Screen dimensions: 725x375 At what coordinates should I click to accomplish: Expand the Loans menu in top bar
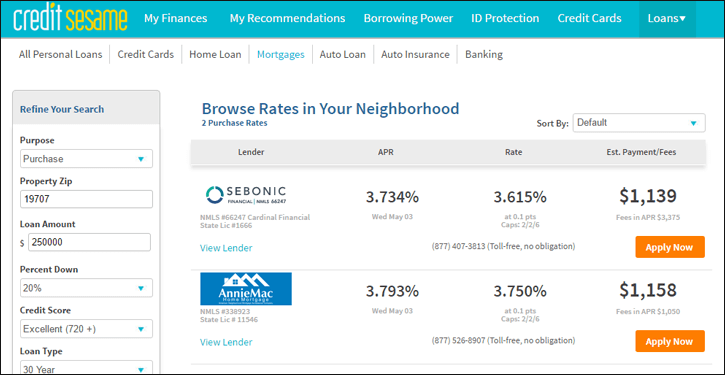coord(667,19)
